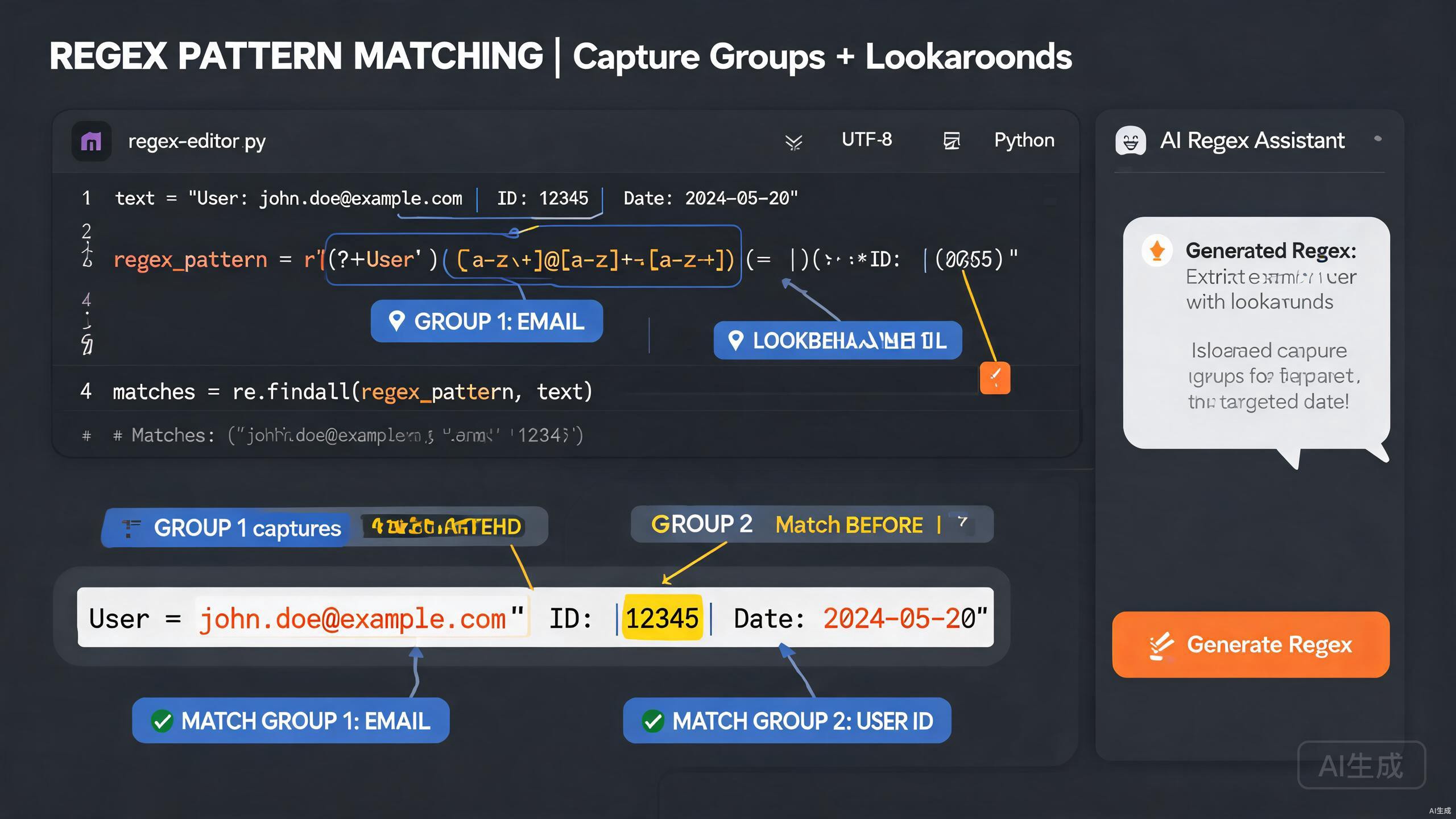The width and height of the screenshot is (1456, 819).
Task: Select the UTF-8 encoding indicator
Action: pyautogui.click(x=867, y=139)
